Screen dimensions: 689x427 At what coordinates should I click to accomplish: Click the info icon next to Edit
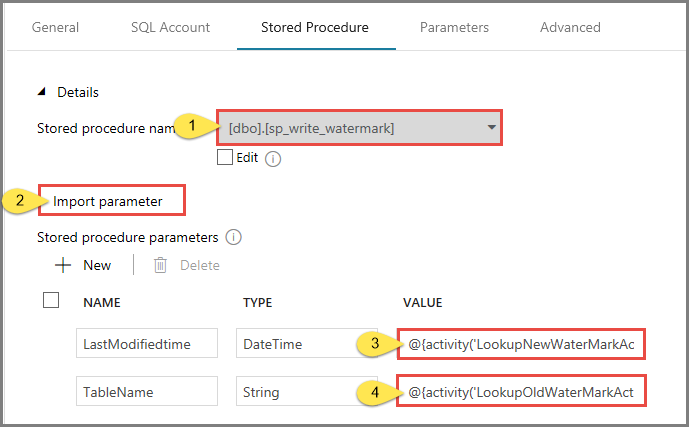click(273, 159)
